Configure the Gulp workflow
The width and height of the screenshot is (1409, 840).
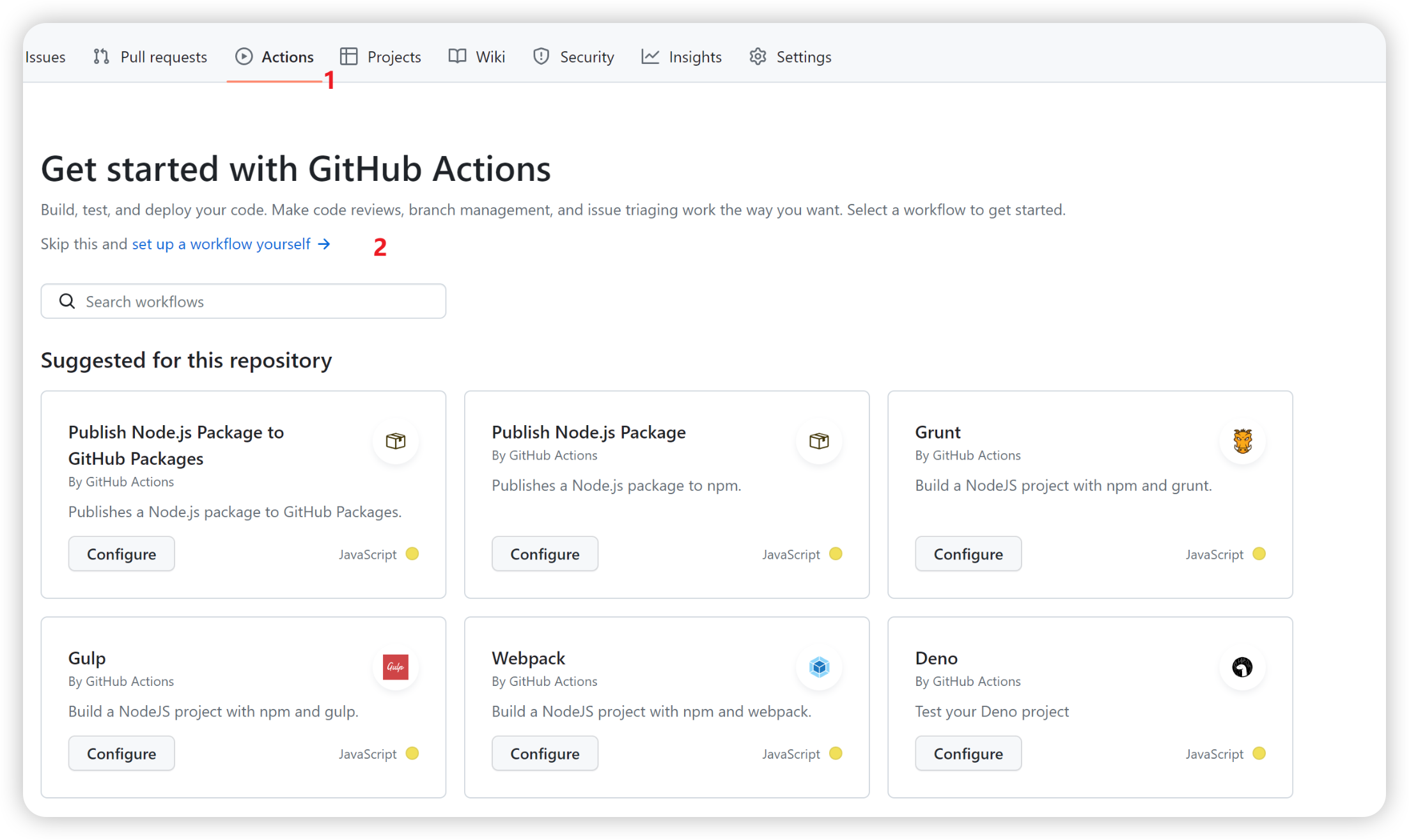tap(121, 753)
